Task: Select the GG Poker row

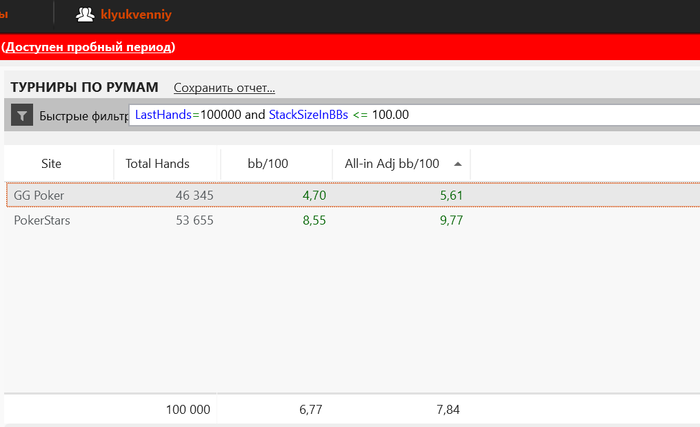Action: [353, 195]
